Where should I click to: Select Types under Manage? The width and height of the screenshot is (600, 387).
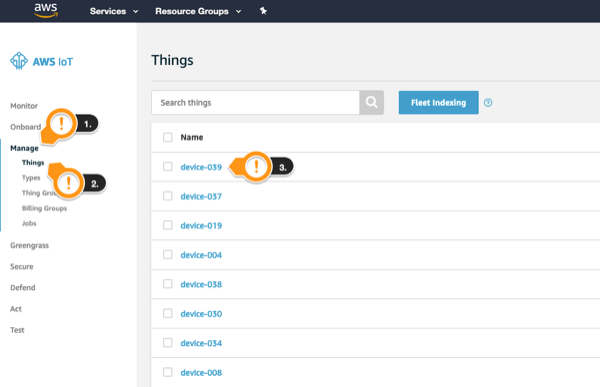31,178
